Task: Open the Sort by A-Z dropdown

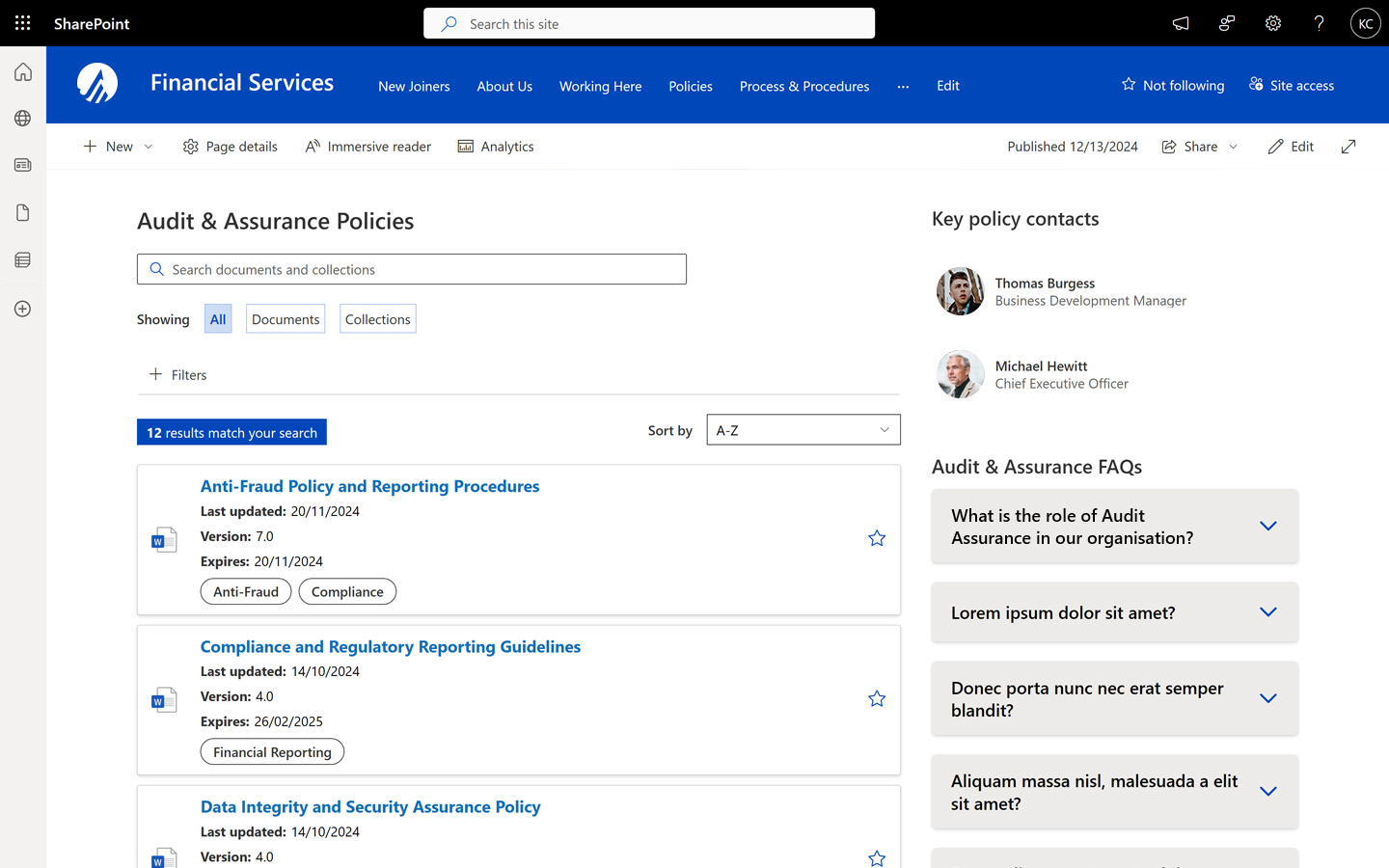Action: coord(803,430)
